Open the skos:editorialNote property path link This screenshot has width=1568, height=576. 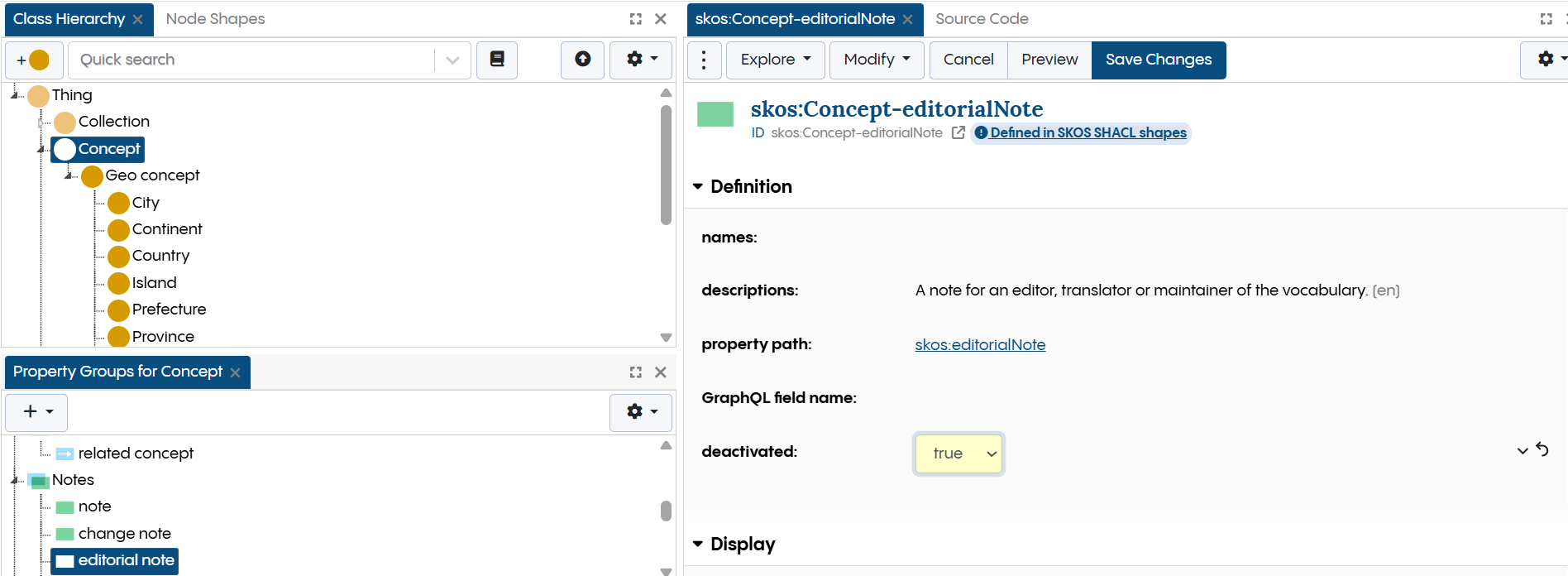pyautogui.click(x=980, y=345)
